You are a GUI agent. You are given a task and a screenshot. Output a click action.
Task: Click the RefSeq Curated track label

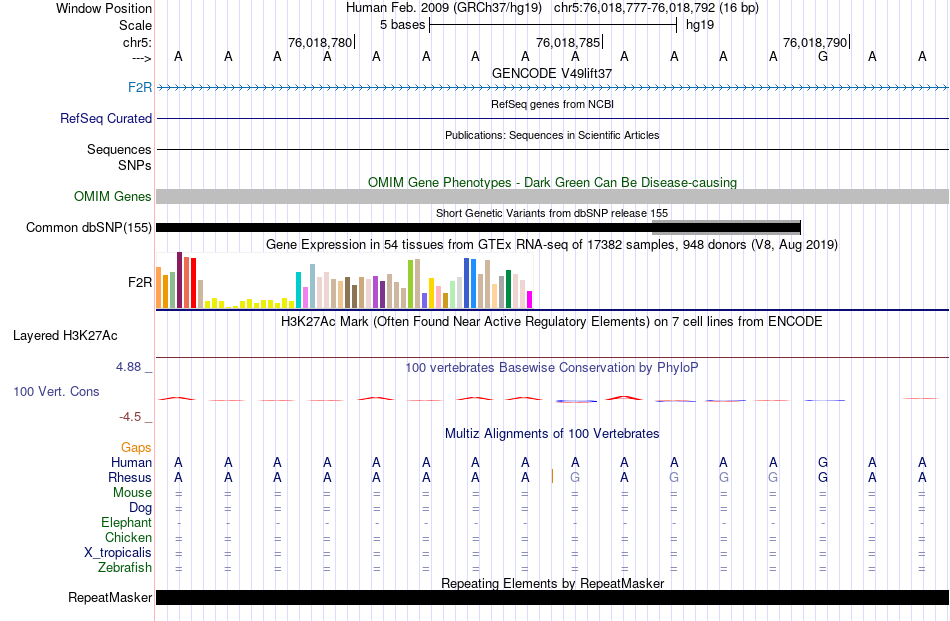click(x=106, y=118)
